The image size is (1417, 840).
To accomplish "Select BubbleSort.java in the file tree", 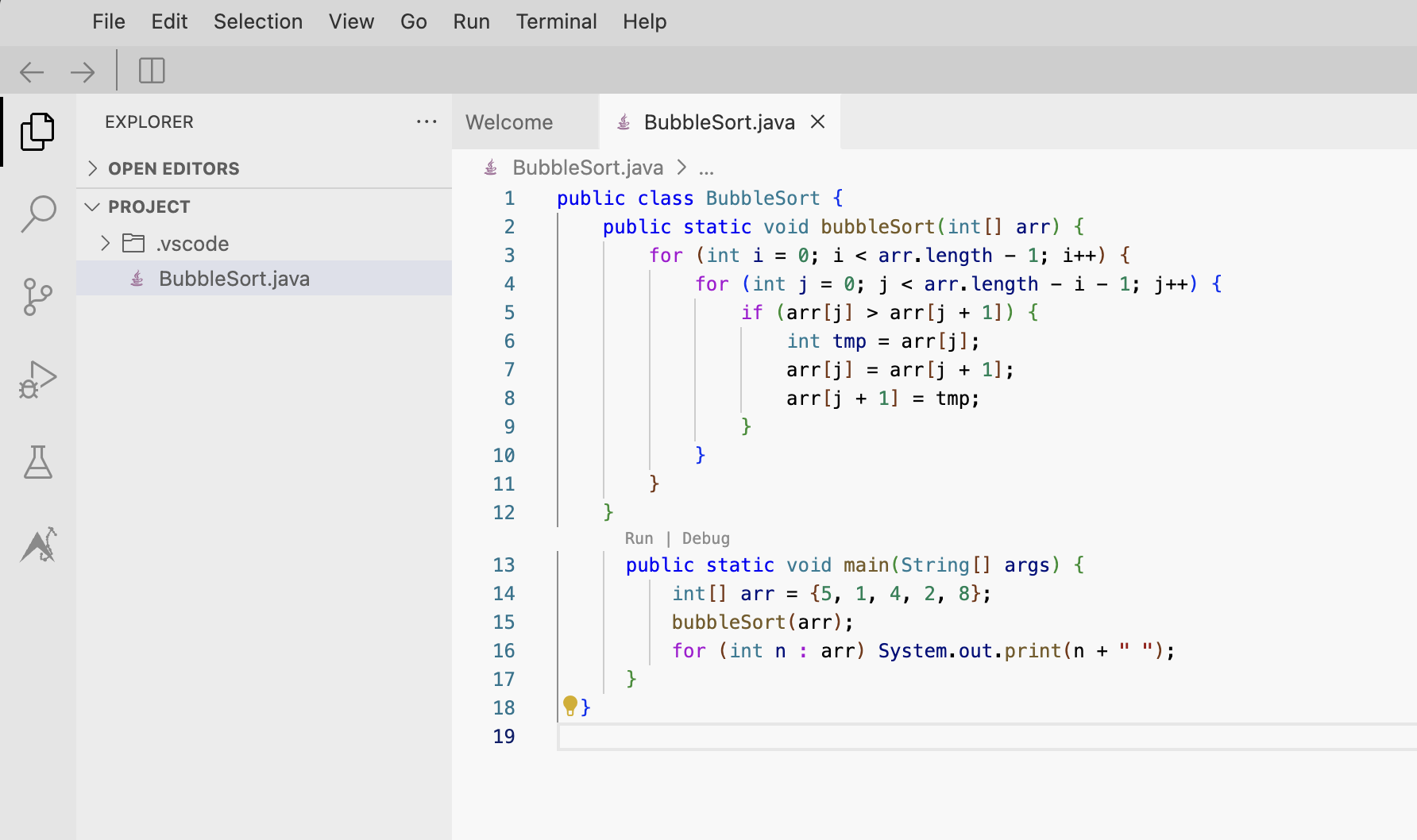I will click(264, 278).
